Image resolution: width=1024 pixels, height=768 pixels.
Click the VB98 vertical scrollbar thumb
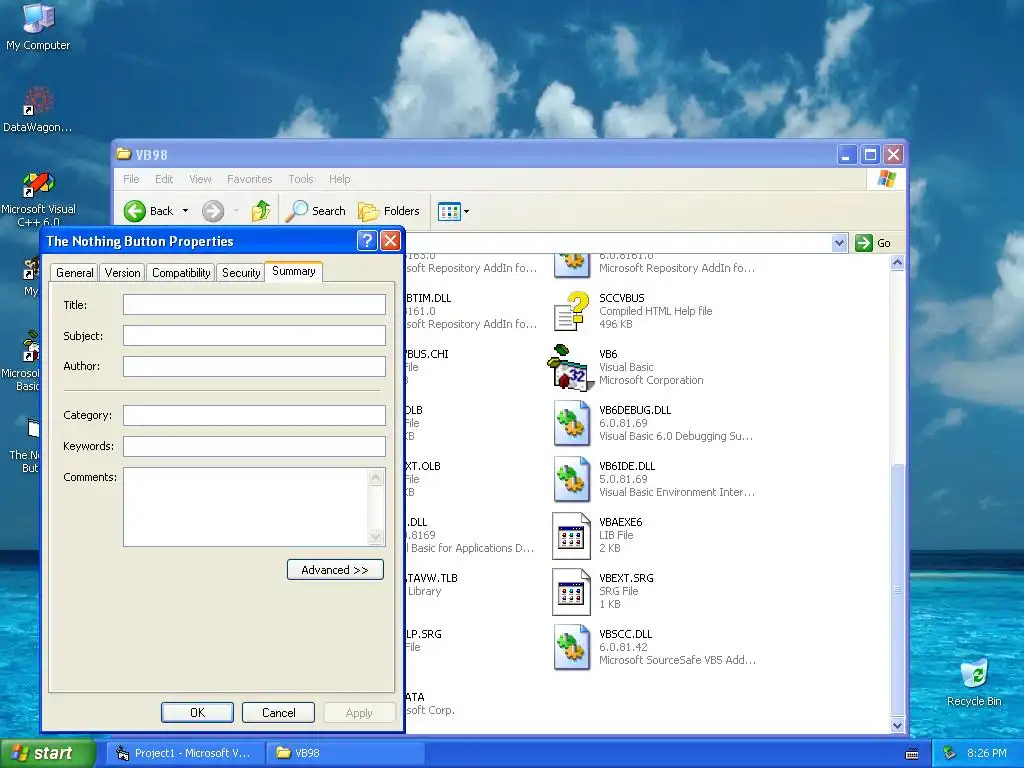[897, 590]
